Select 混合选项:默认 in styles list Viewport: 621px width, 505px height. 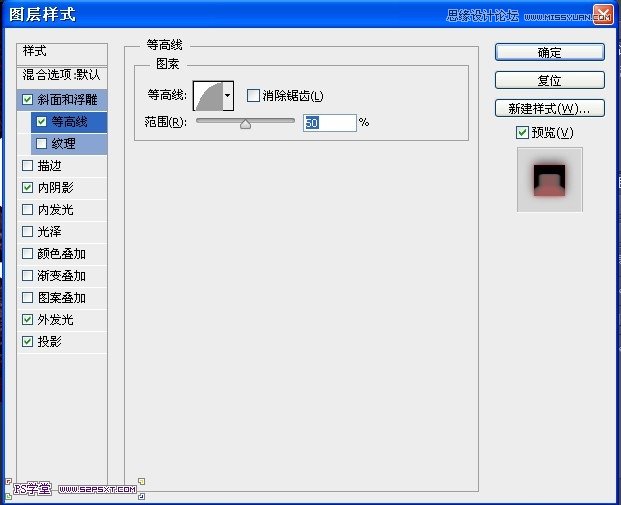[x=62, y=77]
